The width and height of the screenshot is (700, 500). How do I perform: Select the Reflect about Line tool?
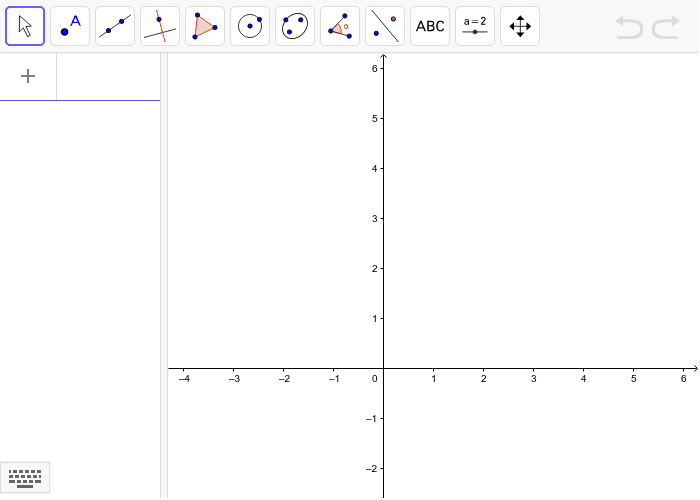coord(385,26)
